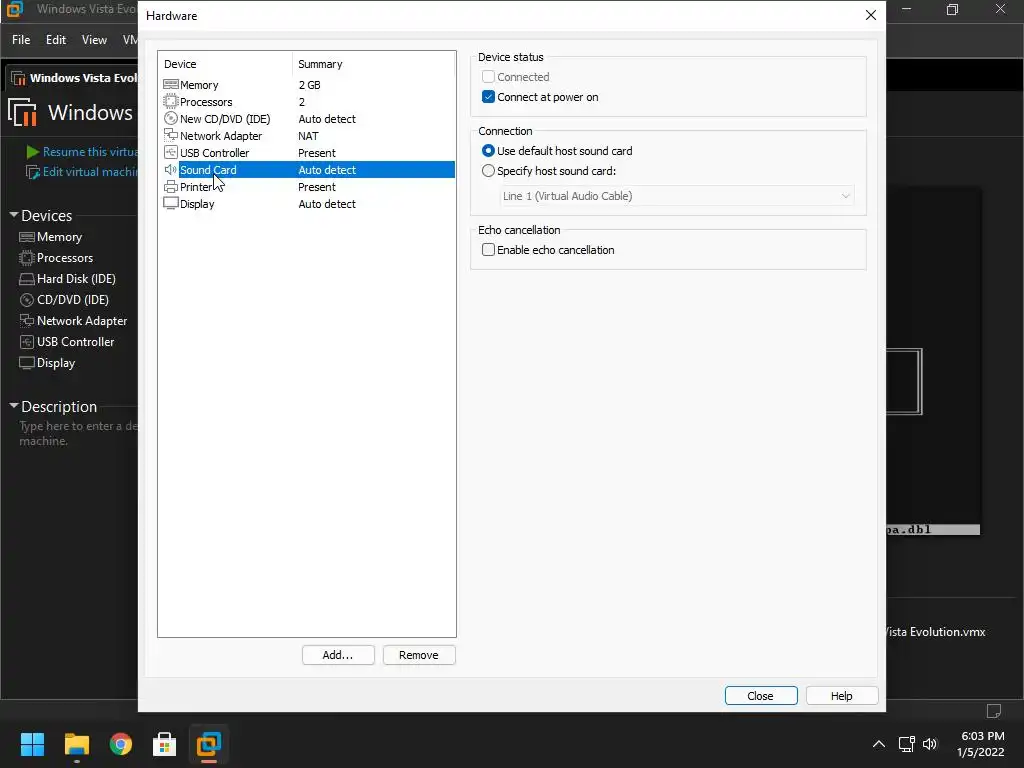This screenshot has width=1024, height=768.
Task: Click the Remove button
Action: [x=419, y=655]
